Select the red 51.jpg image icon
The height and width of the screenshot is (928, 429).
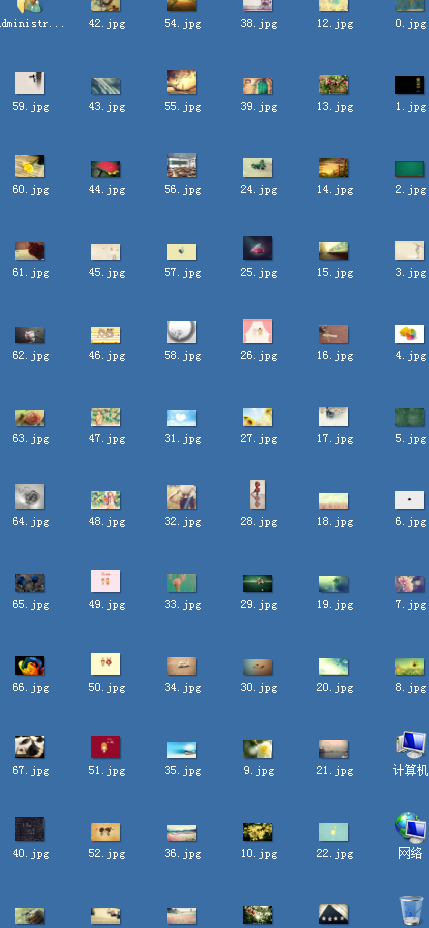[x=106, y=747]
